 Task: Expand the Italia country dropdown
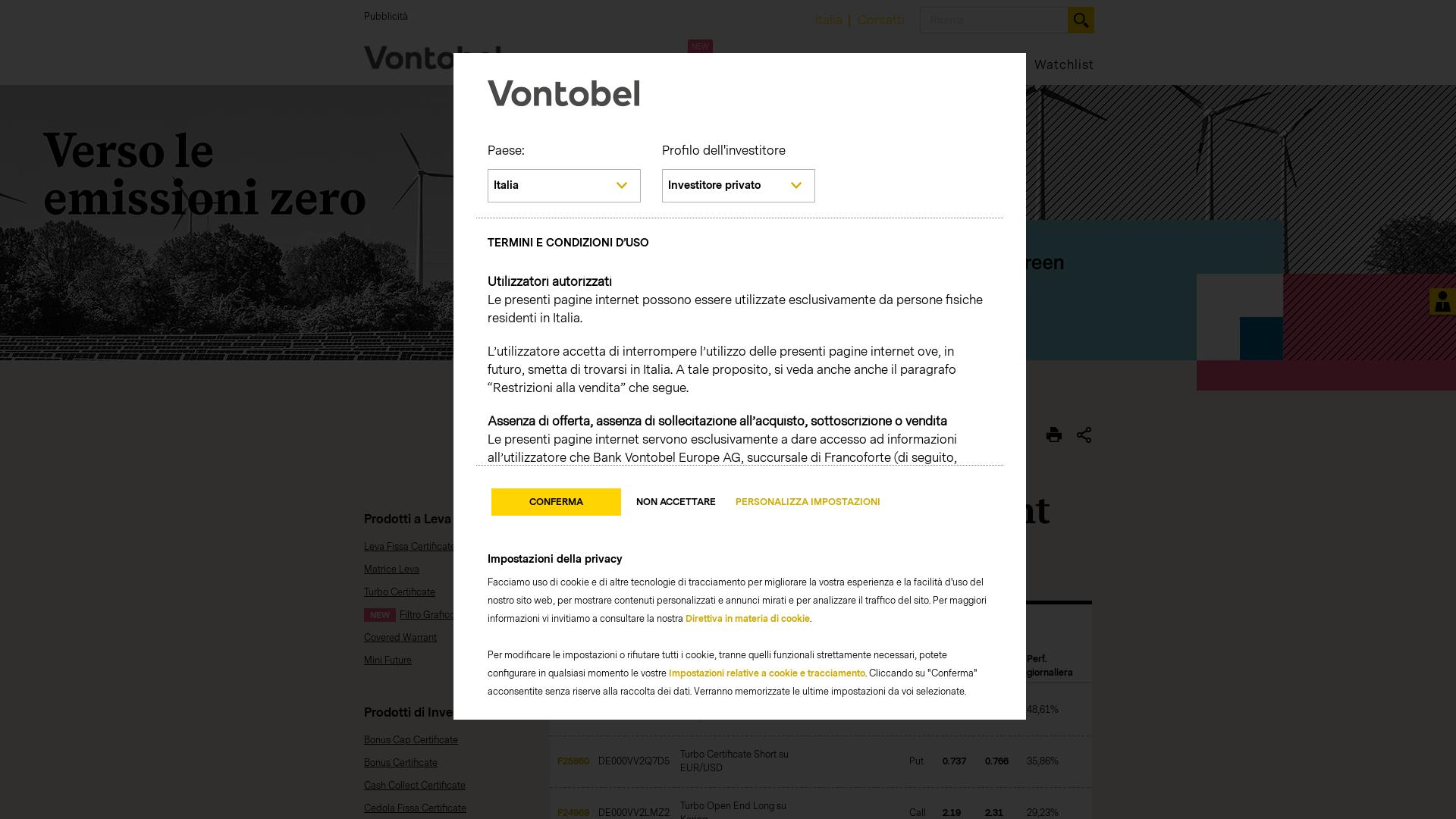point(563,185)
